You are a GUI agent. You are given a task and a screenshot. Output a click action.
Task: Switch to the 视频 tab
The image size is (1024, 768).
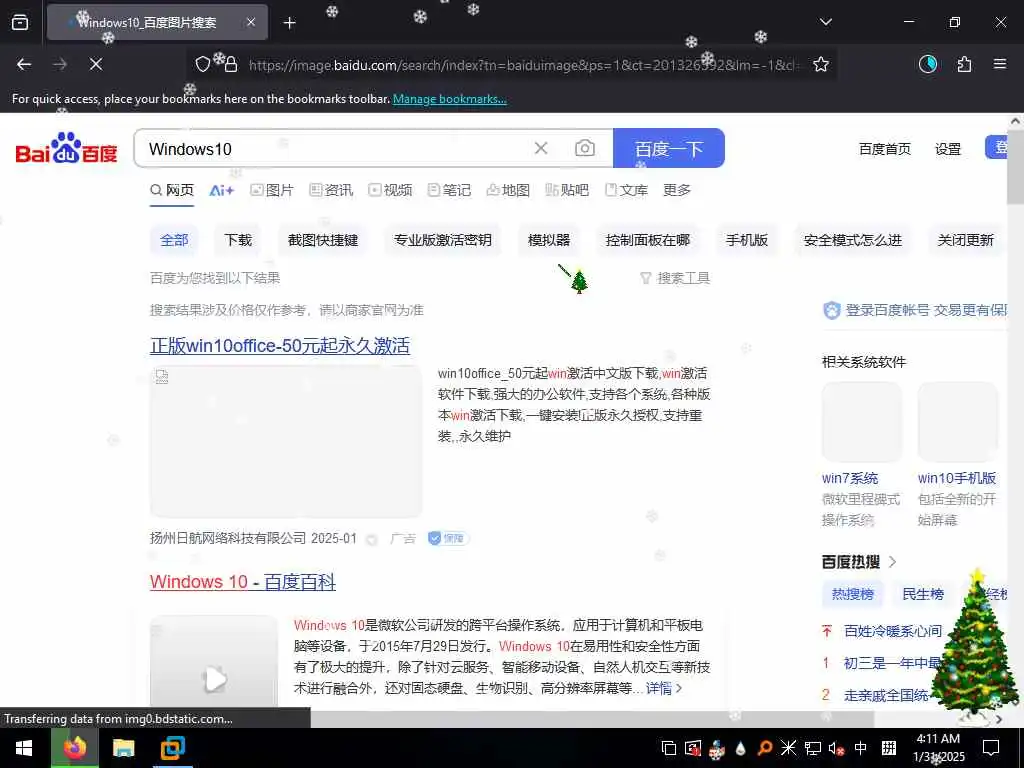[390, 190]
